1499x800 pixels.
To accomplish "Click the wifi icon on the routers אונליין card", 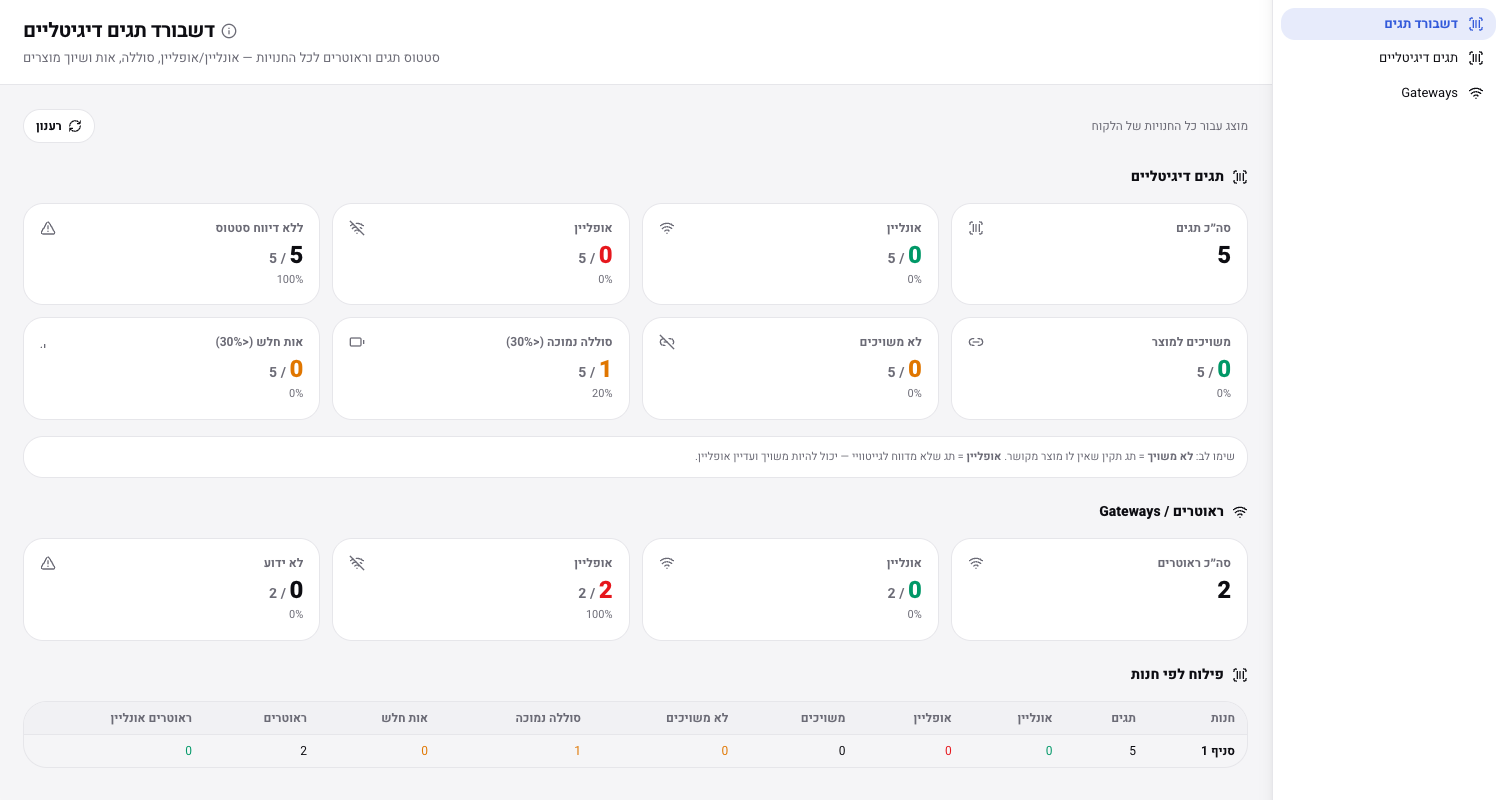I will tap(667, 563).
